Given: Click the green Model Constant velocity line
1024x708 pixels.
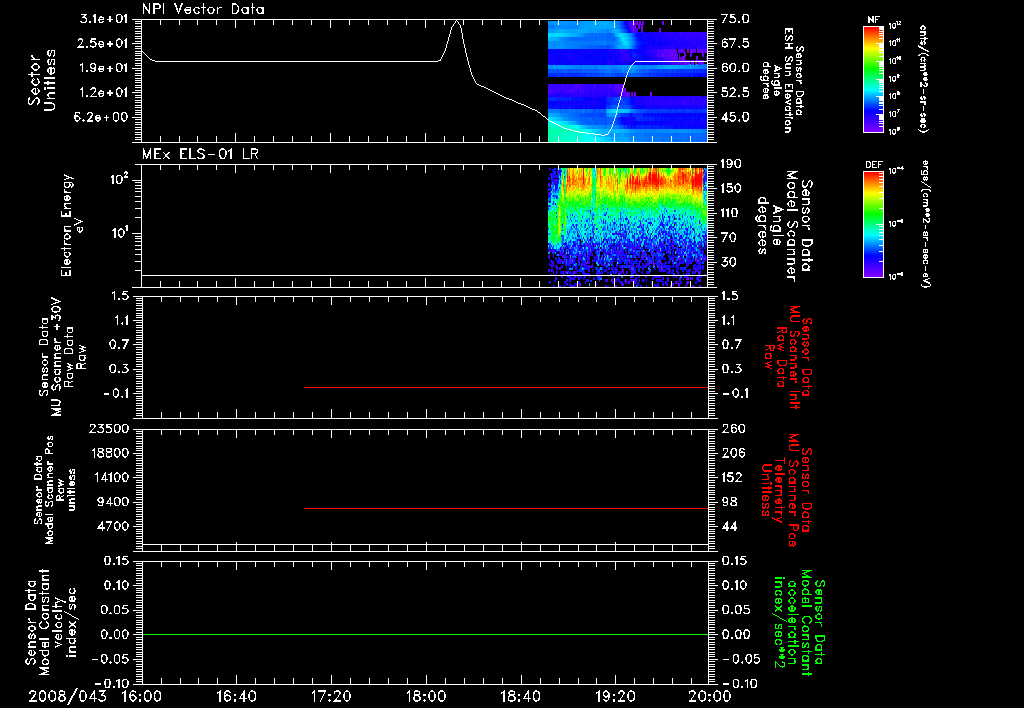Looking at the screenshot, I should coord(425,634).
